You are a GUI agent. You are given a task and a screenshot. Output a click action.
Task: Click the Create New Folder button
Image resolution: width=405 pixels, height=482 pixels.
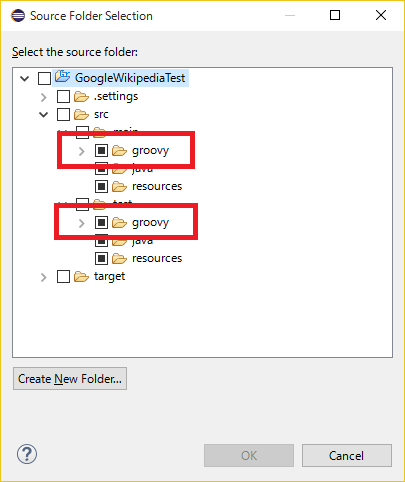70,379
